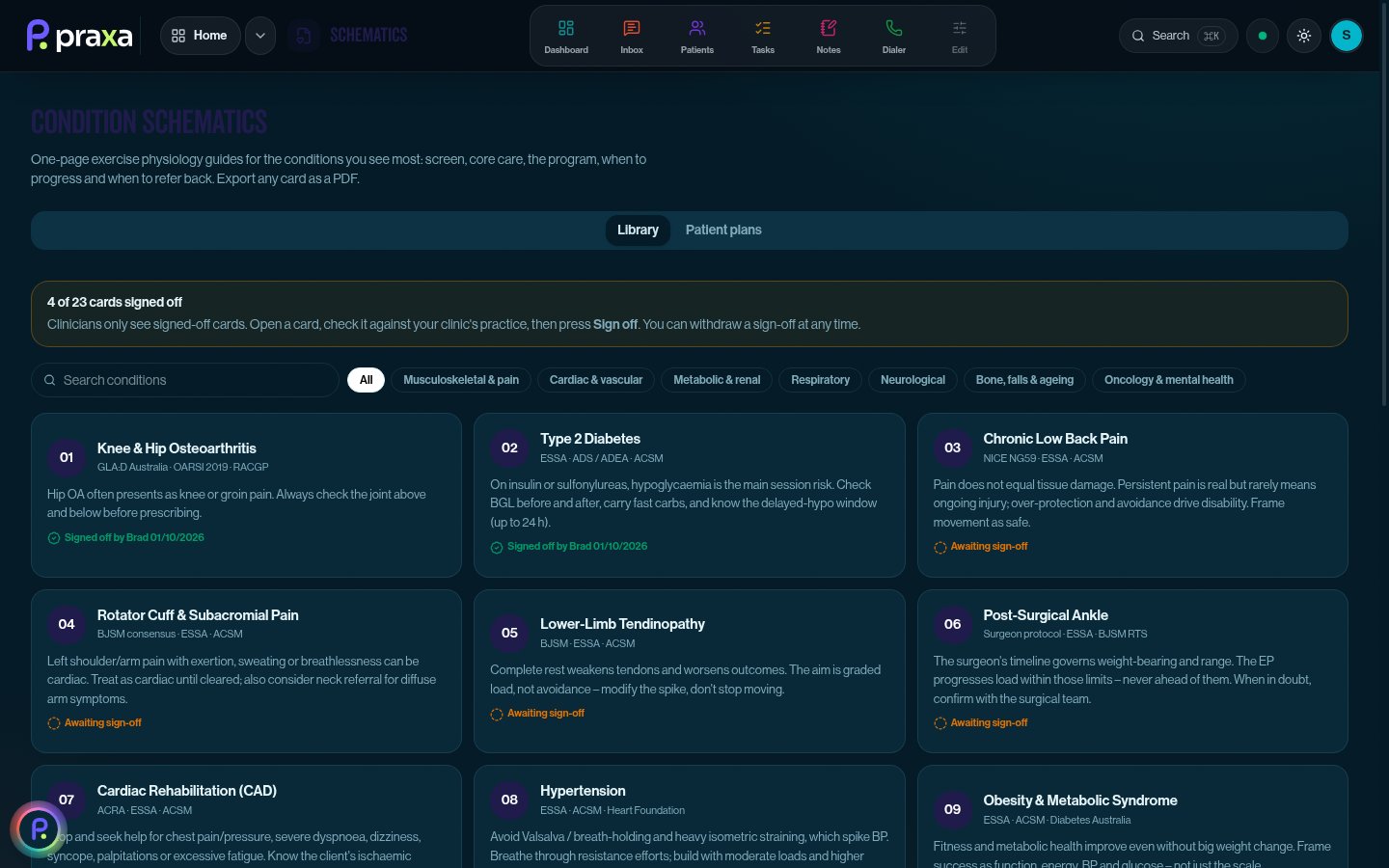Viewport: 1389px width, 868px height.
Task: Focus the Search conditions field
Action: point(185,380)
